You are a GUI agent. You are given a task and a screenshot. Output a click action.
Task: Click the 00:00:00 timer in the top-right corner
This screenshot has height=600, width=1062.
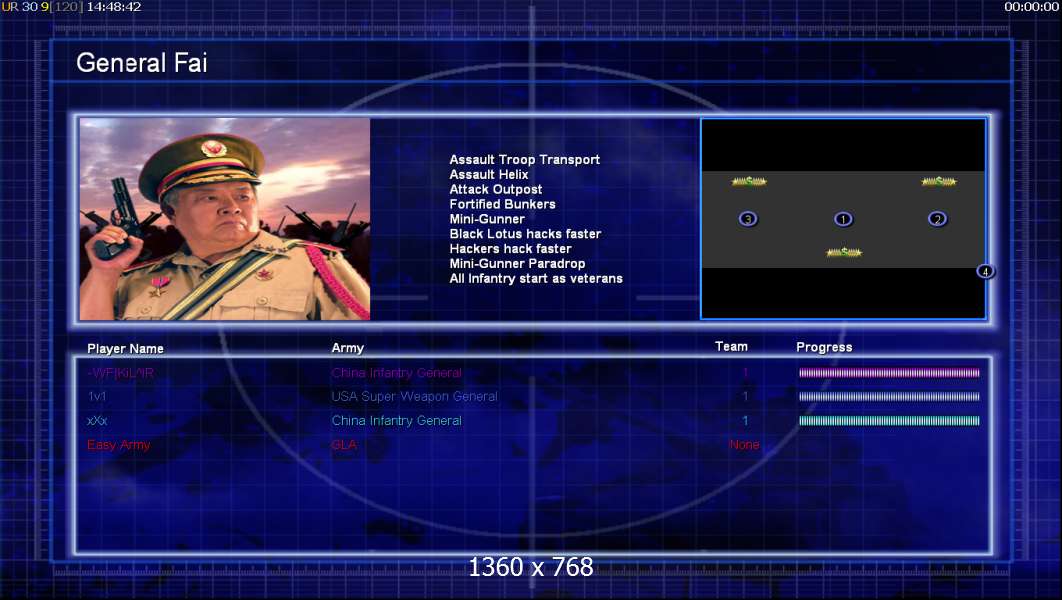point(1031,7)
